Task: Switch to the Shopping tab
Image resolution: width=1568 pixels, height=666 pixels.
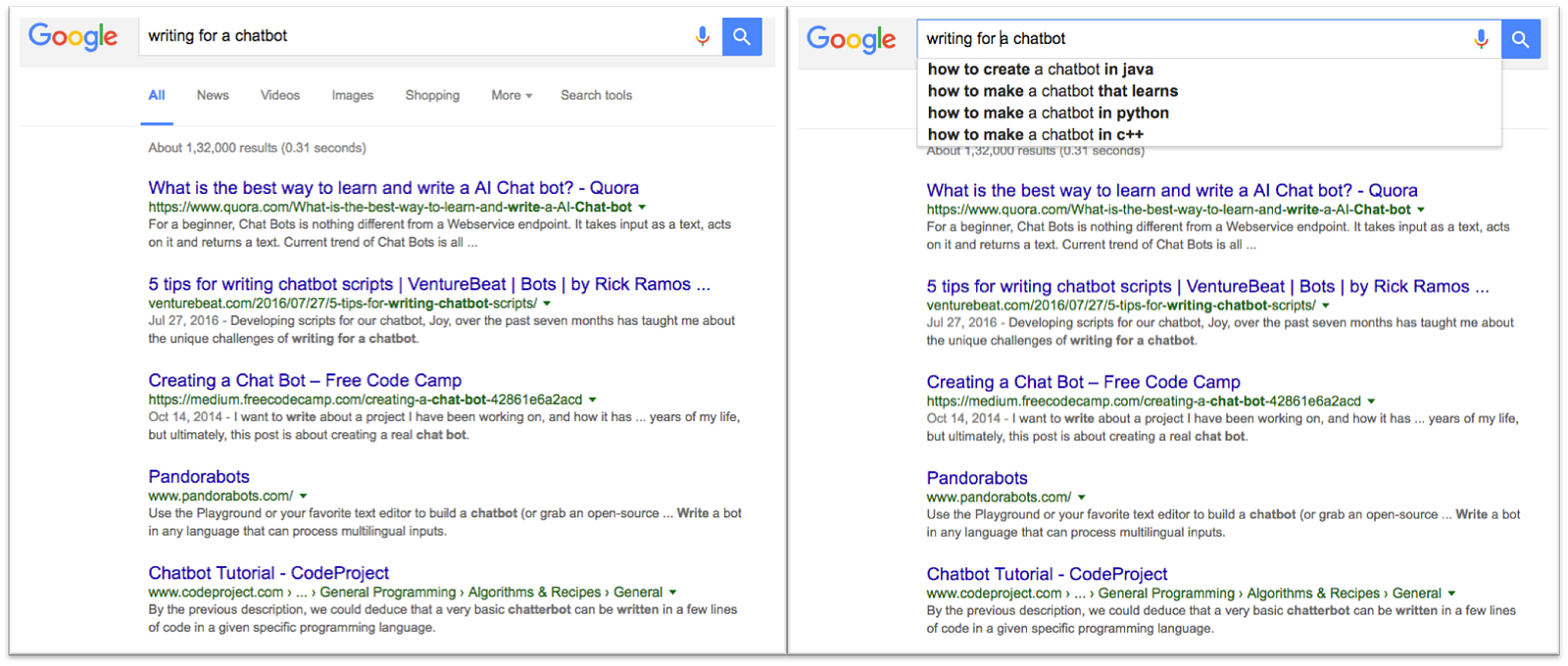Action: (x=432, y=95)
